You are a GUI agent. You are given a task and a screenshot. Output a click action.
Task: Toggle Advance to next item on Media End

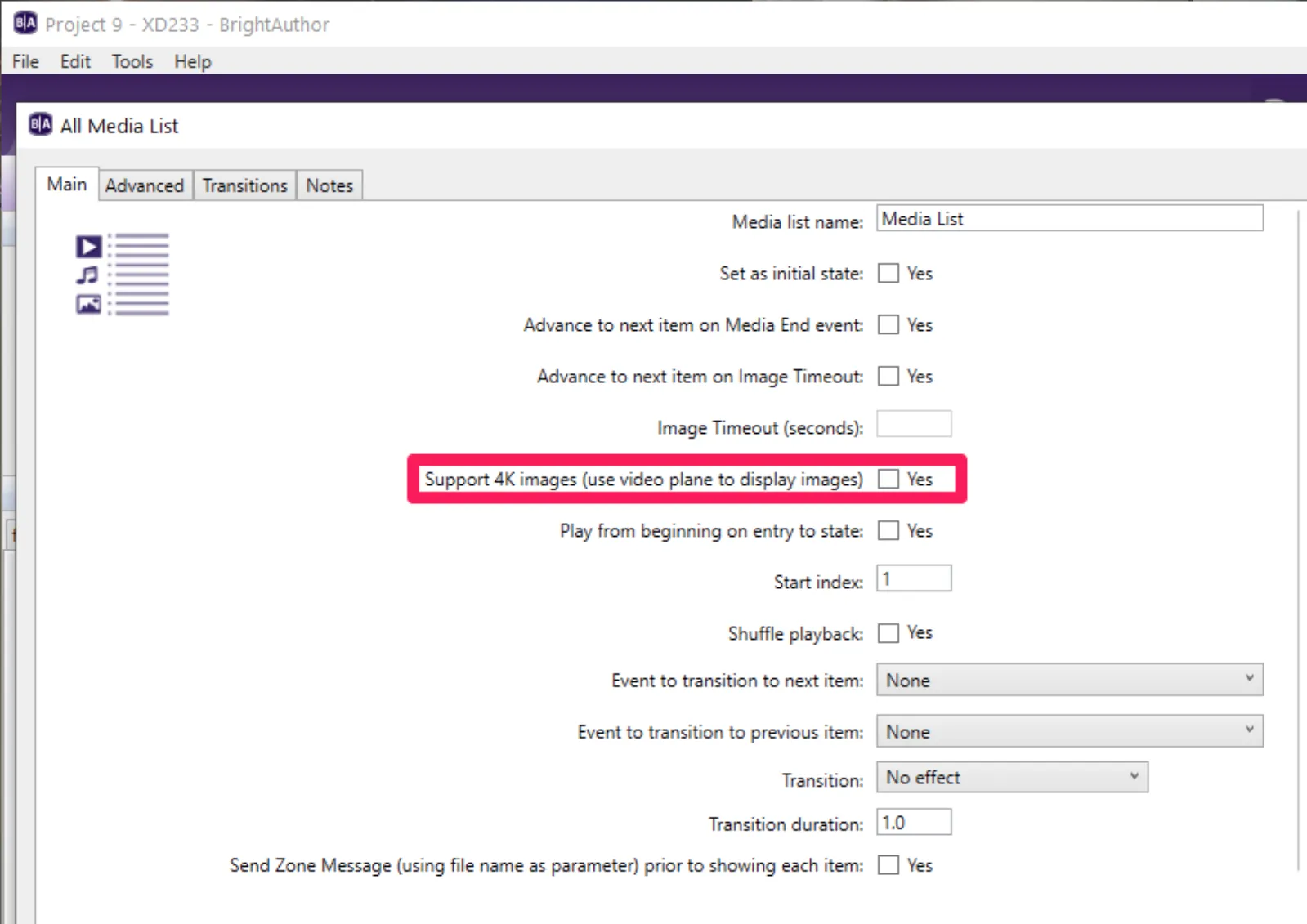pos(888,324)
